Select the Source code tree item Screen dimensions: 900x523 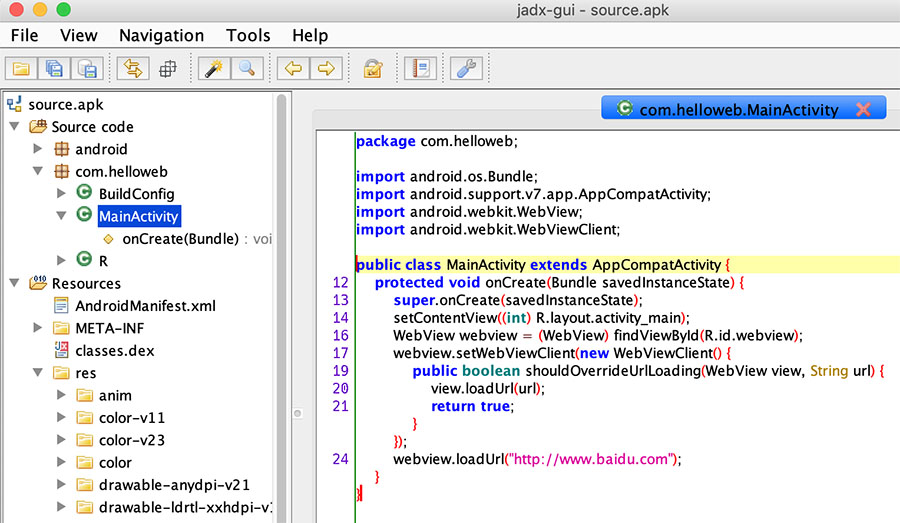pyautogui.click(x=92, y=126)
